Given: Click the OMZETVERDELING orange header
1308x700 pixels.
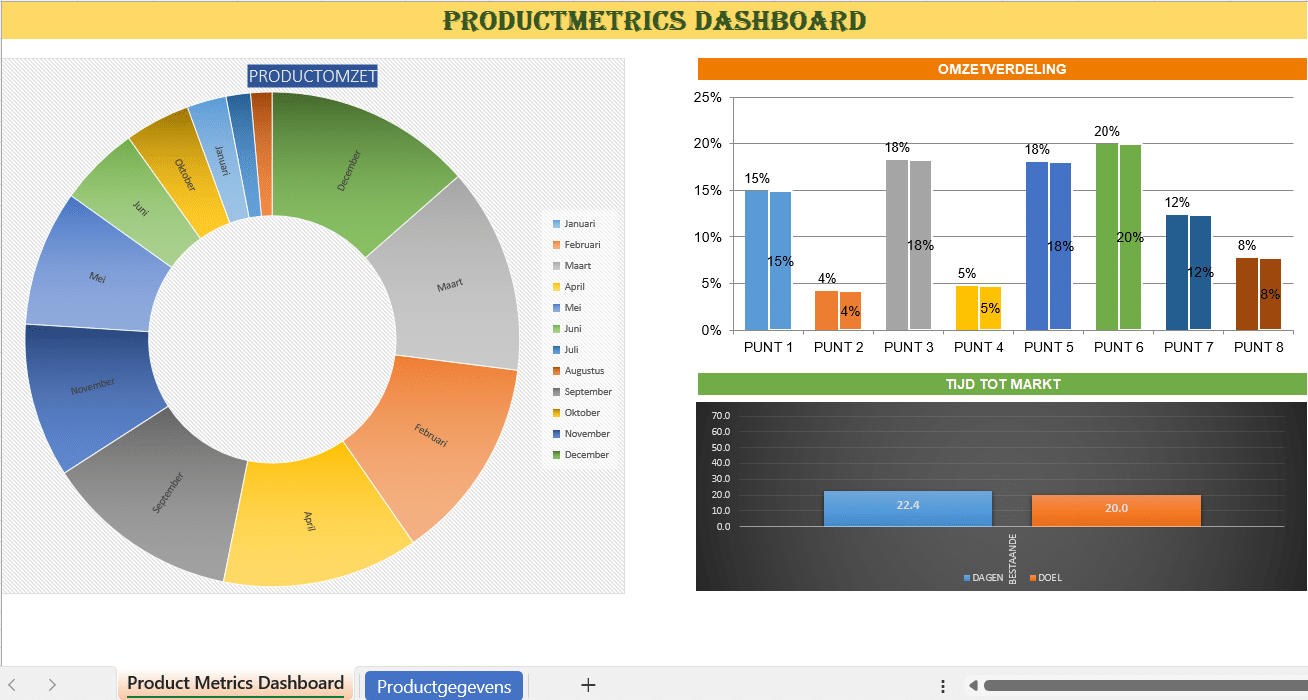Looking at the screenshot, I should pos(1001,69).
